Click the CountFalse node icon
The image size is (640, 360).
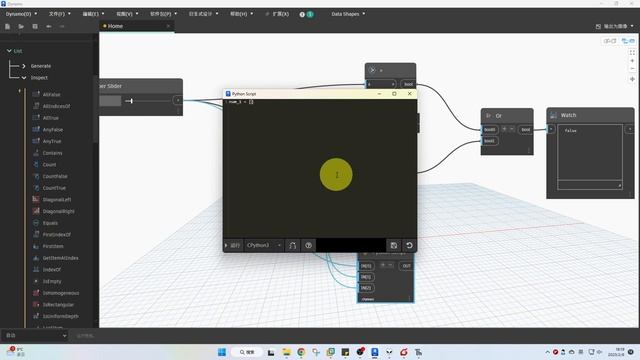36,176
